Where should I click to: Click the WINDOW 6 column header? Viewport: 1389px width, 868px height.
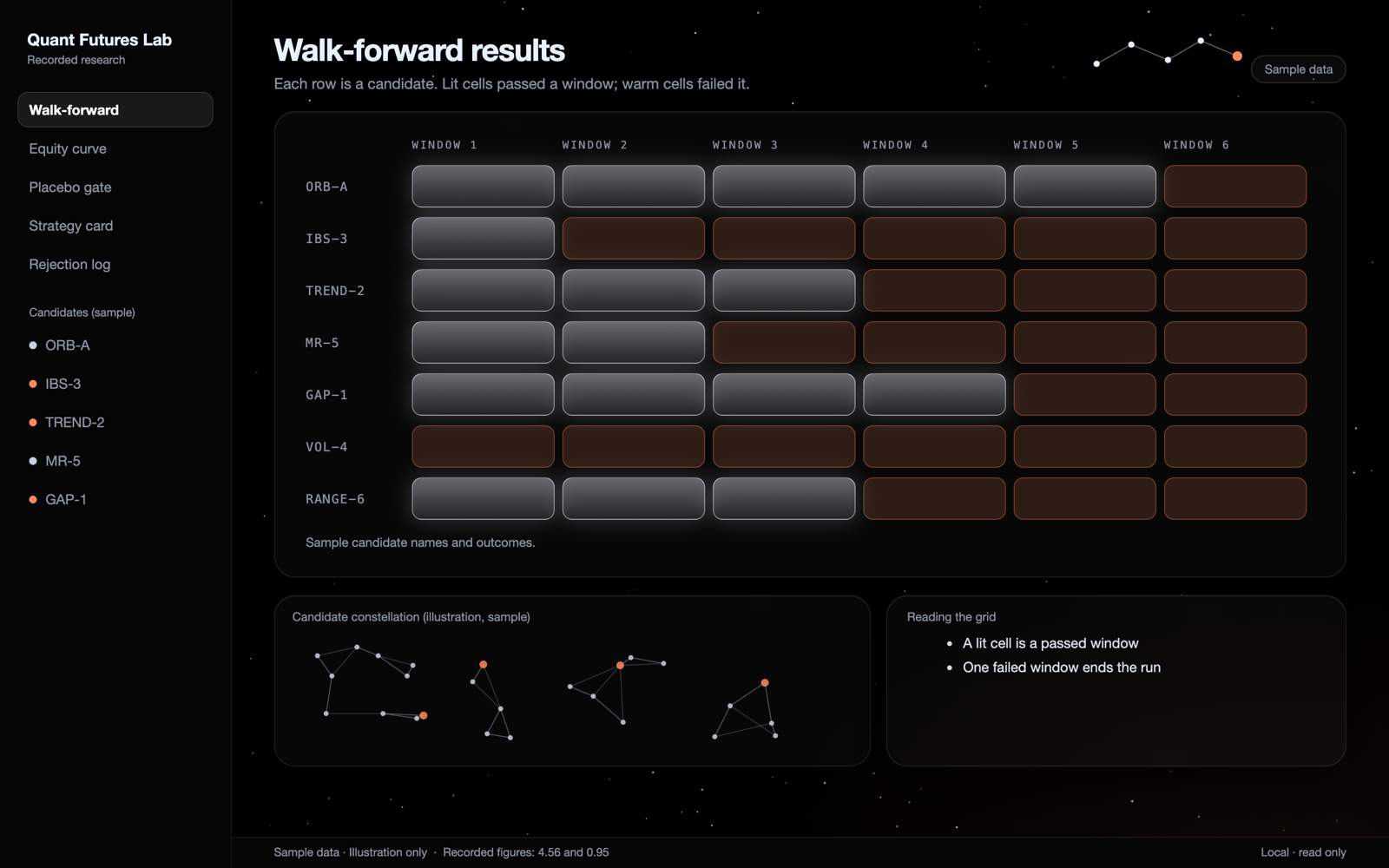[x=1196, y=145]
